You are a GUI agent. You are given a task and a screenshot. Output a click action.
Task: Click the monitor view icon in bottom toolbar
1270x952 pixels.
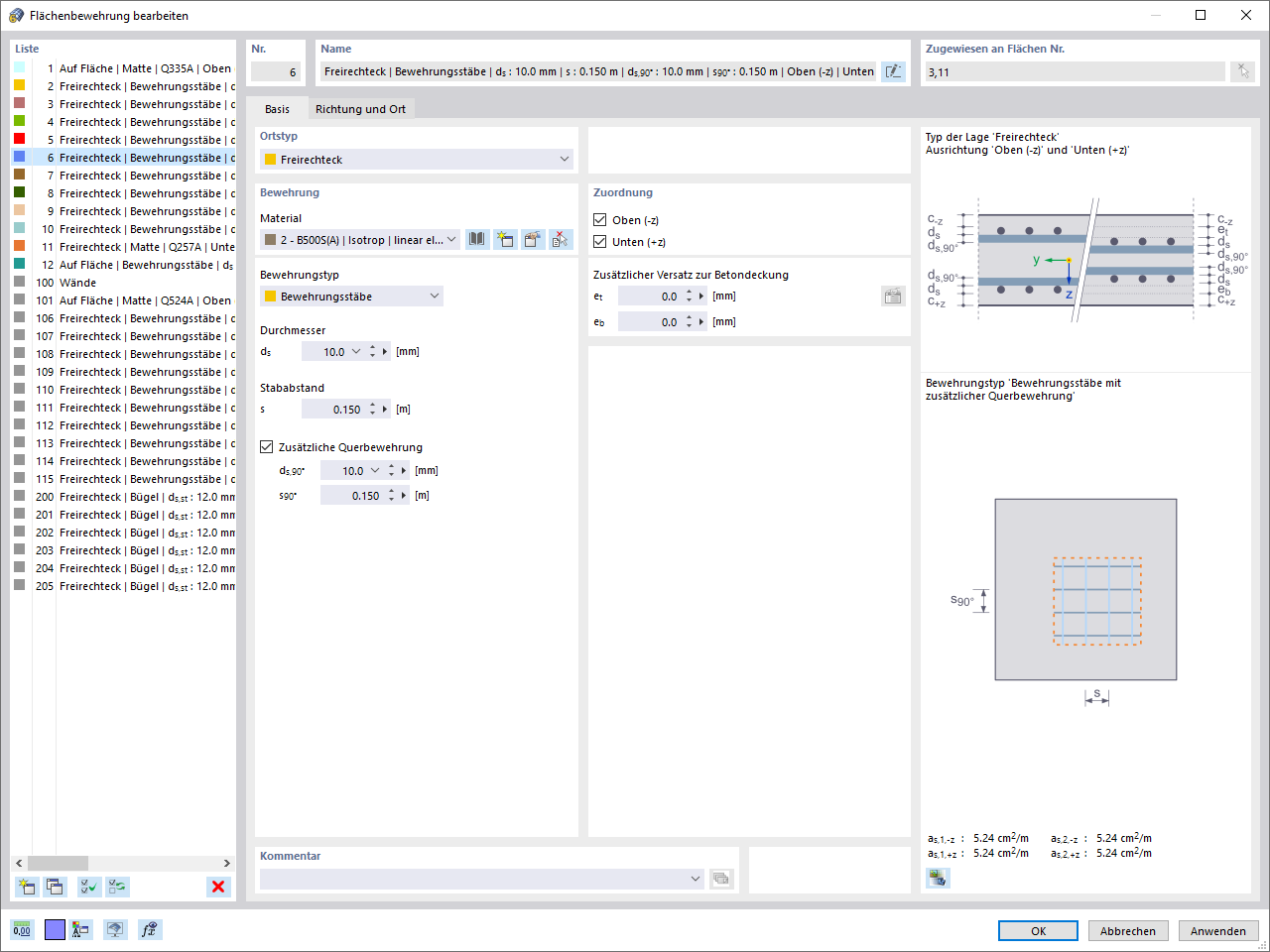pyautogui.click(x=115, y=929)
